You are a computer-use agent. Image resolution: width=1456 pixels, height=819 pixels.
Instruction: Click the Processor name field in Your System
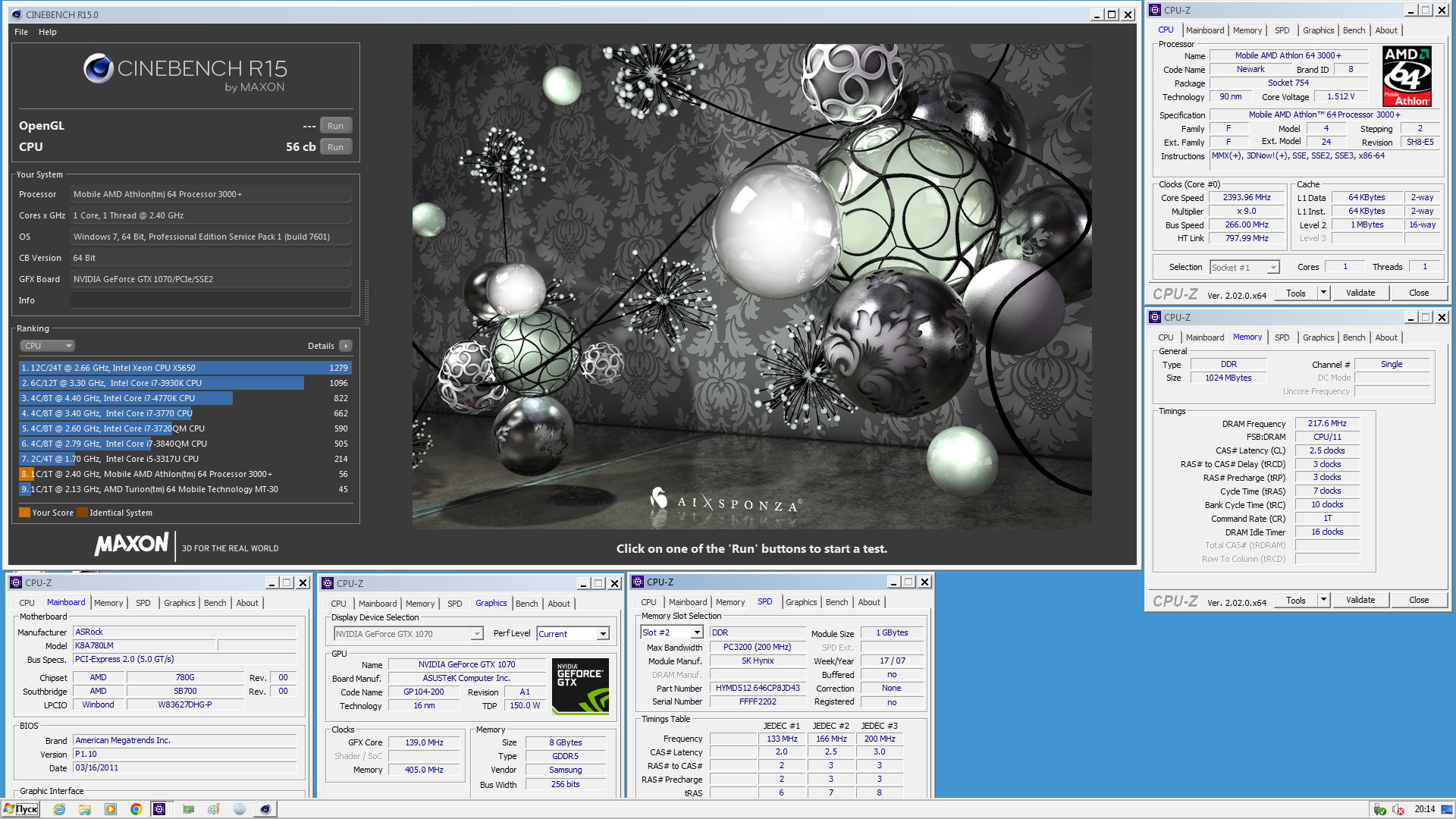pyautogui.click(x=211, y=194)
